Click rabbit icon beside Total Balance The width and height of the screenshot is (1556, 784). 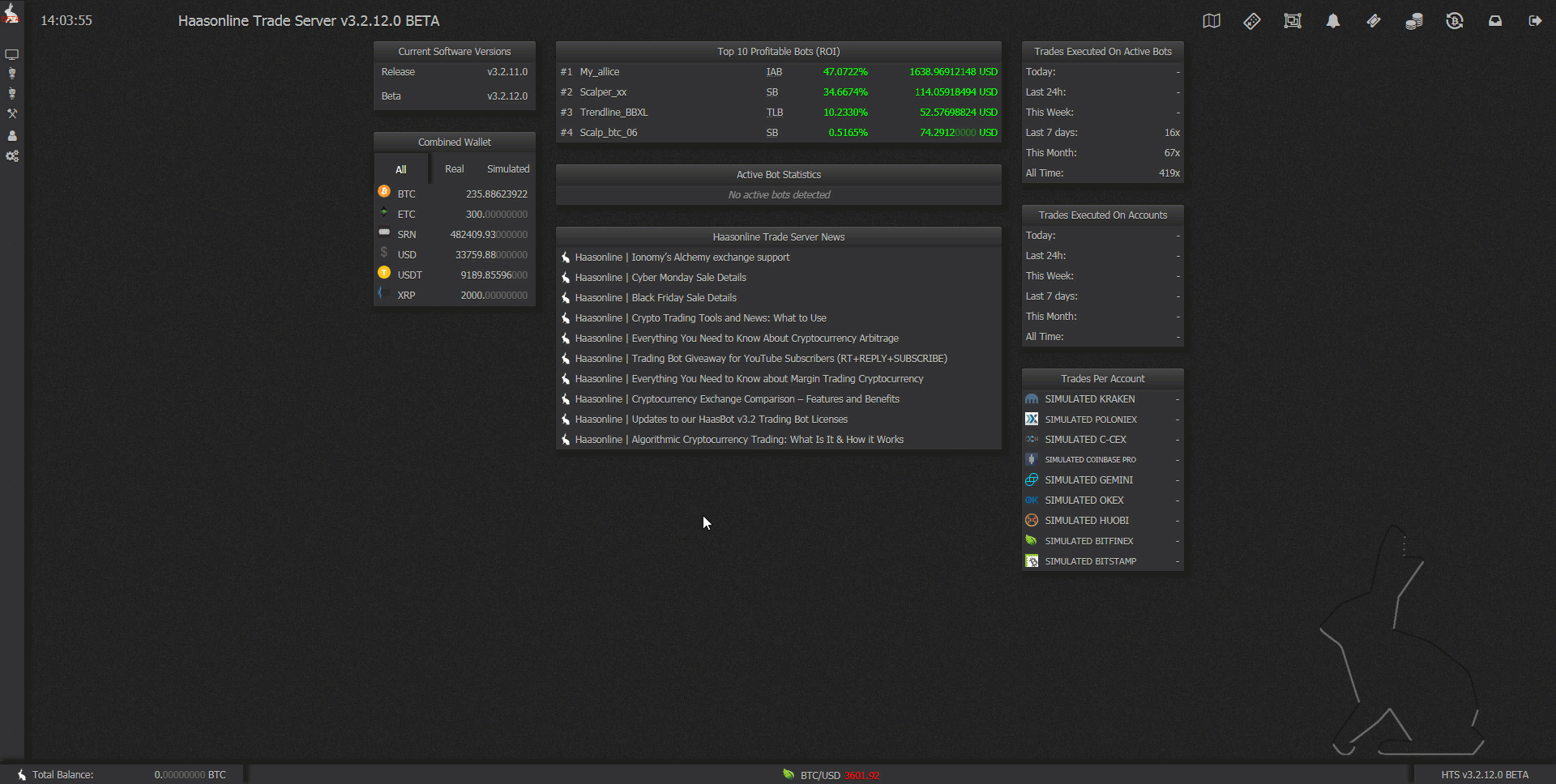tap(21, 775)
